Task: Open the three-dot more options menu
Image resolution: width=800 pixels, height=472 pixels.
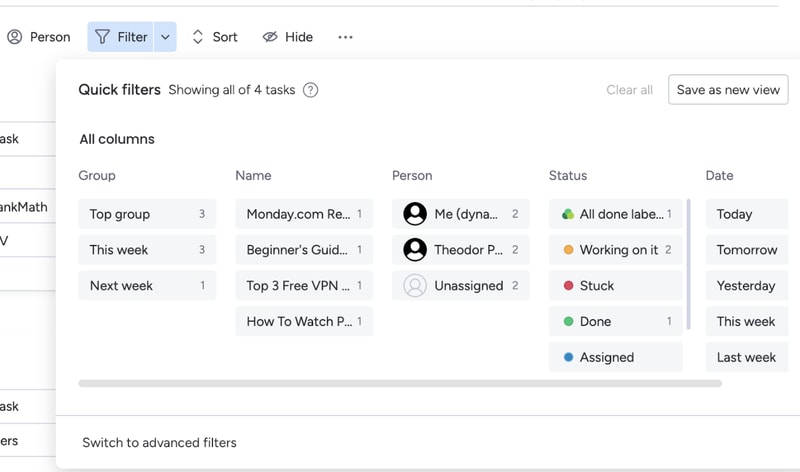Action: (345, 37)
